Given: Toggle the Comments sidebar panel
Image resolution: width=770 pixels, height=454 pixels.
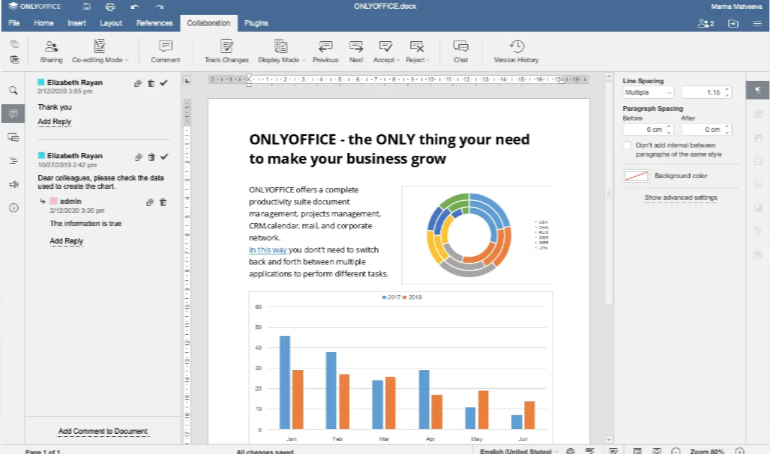Looking at the screenshot, I should tap(13, 113).
